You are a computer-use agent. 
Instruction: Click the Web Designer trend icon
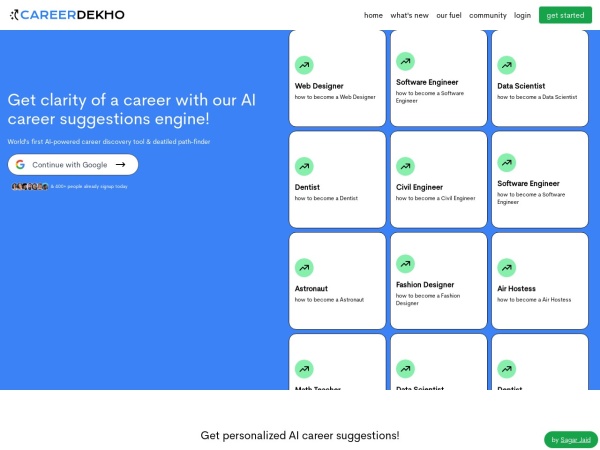304,65
